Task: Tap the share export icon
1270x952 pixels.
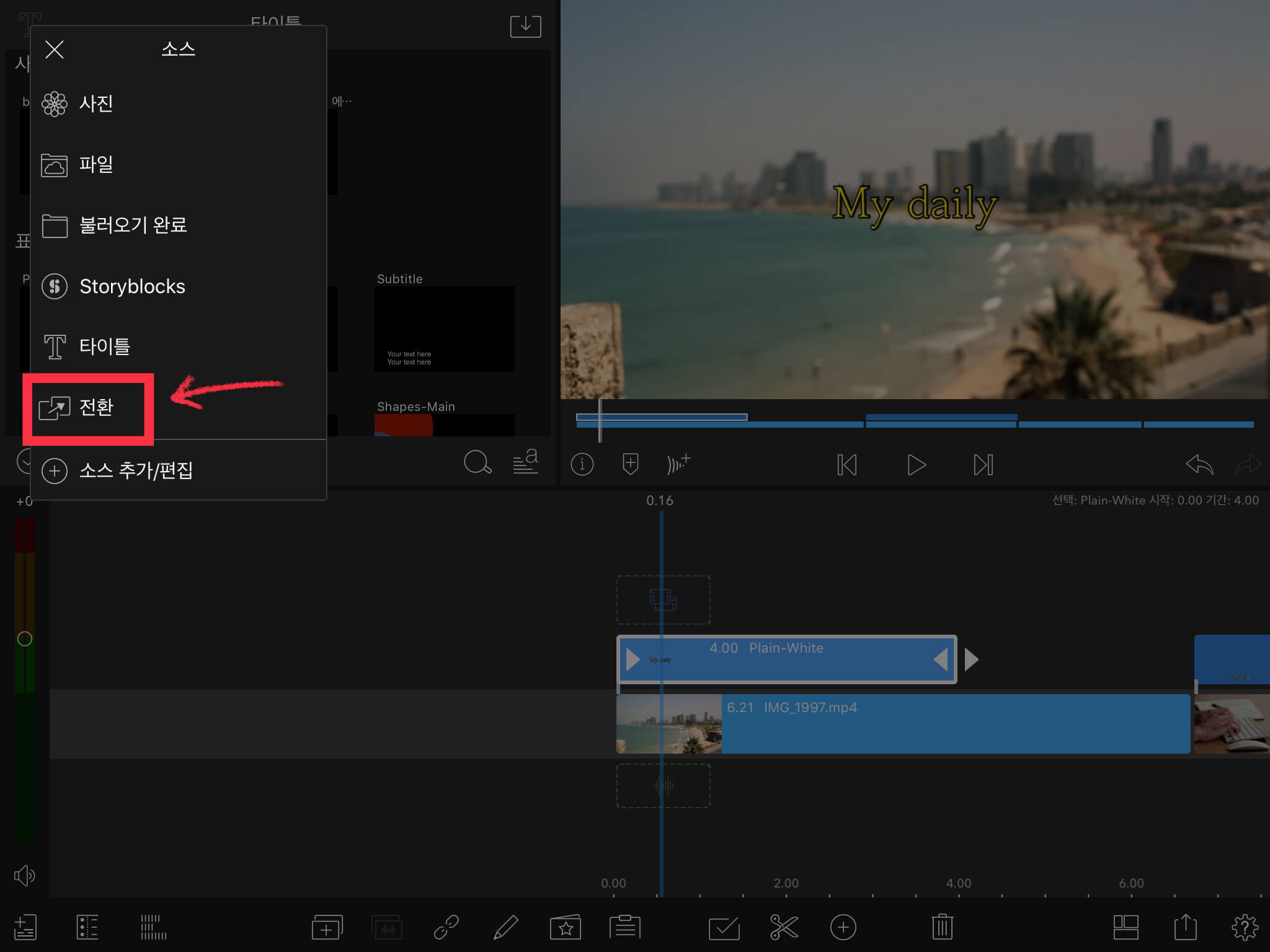Action: (x=1185, y=927)
